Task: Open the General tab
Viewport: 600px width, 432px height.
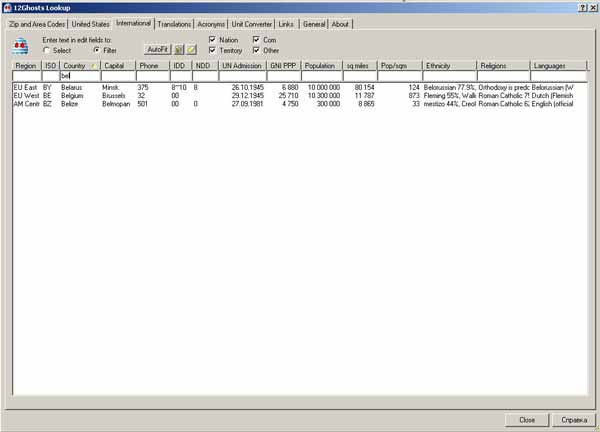Action: click(x=314, y=24)
